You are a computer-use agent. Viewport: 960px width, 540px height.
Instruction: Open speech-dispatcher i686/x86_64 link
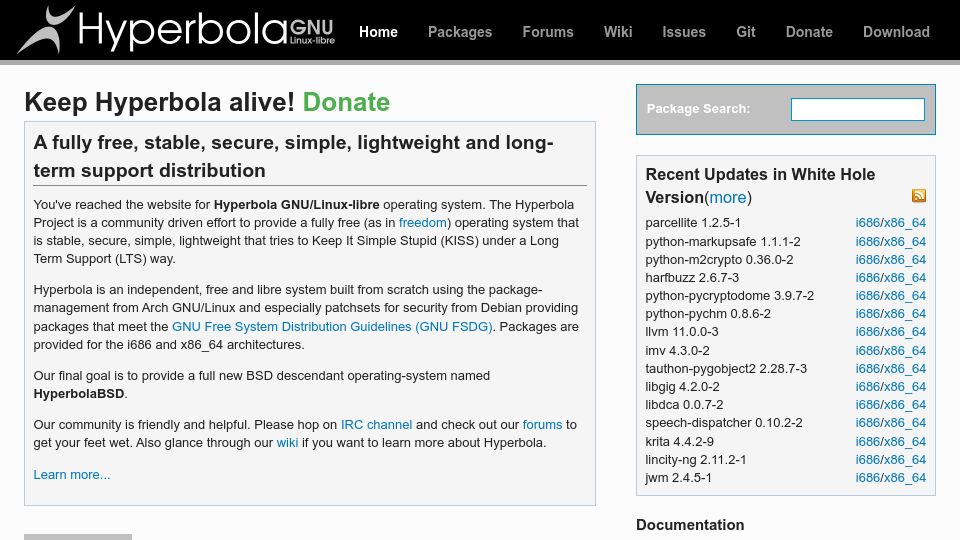(891, 422)
